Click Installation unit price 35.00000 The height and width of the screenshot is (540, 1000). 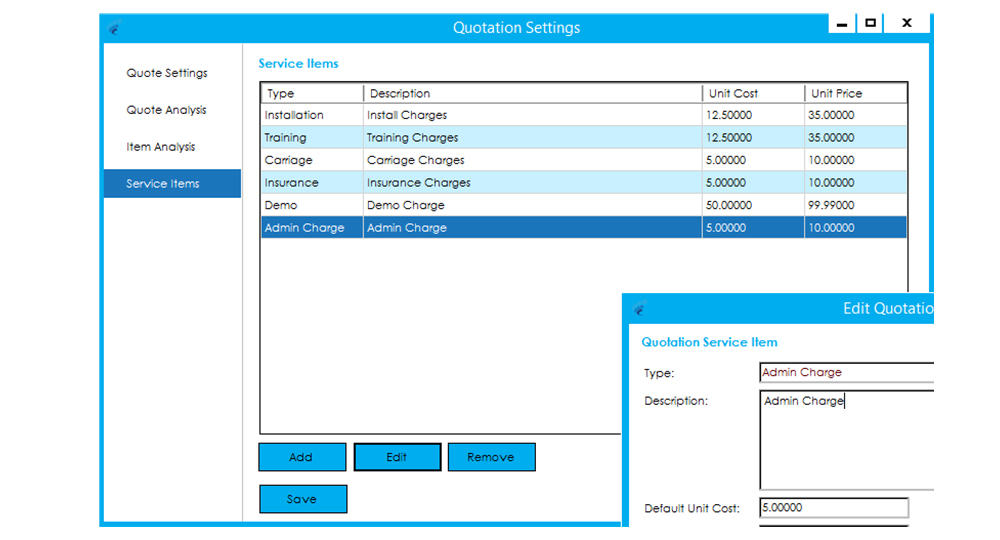point(856,115)
